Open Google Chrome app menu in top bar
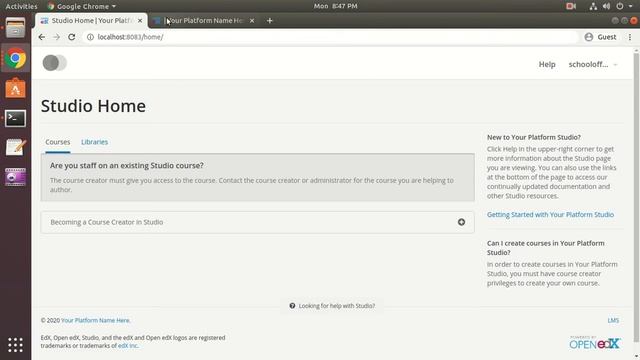The height and width of the screenshot is (360, 640). (82, 6)
